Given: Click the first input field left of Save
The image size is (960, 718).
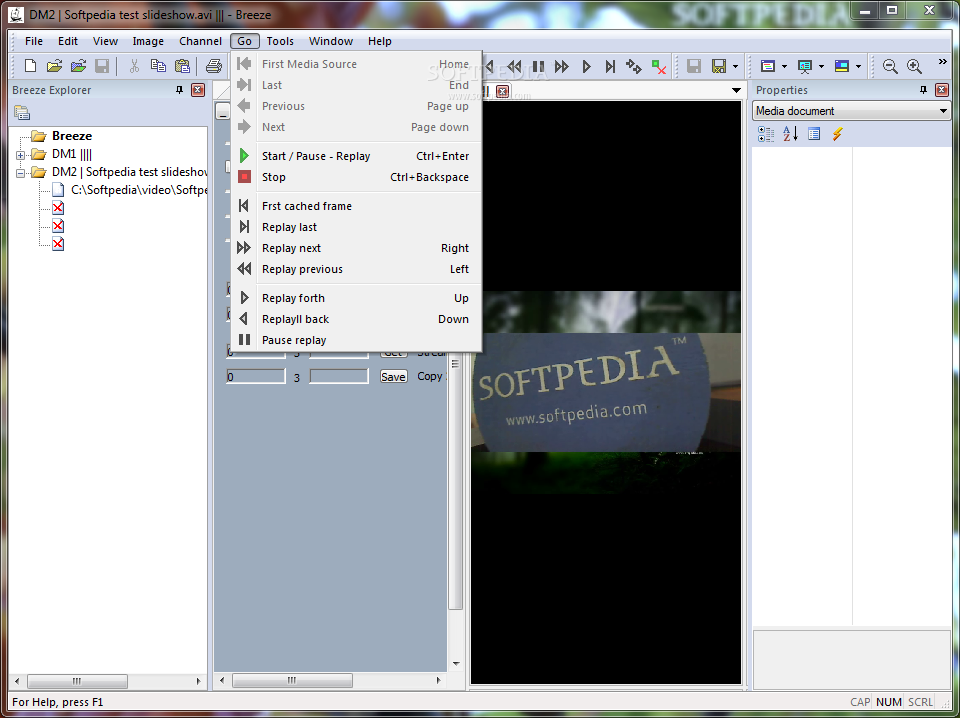Looking at the screenshot, I should click(256, 376).
